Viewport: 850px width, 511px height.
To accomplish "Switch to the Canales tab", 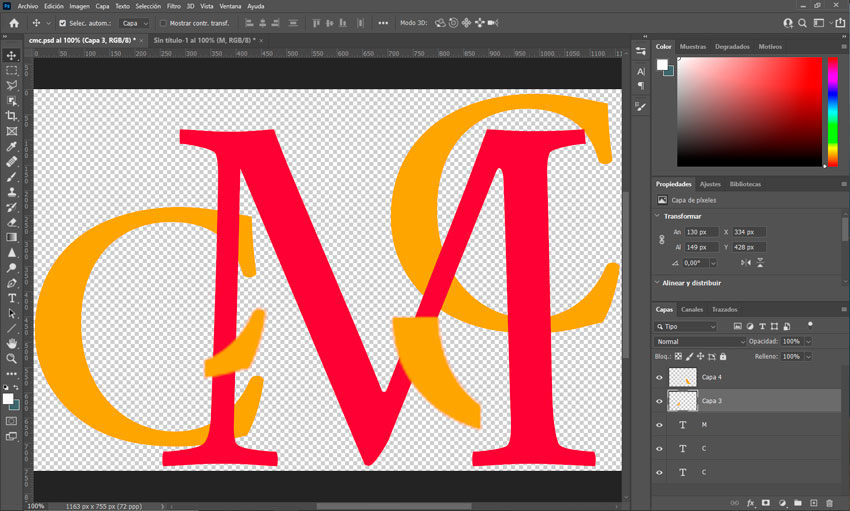I will 691,310.
